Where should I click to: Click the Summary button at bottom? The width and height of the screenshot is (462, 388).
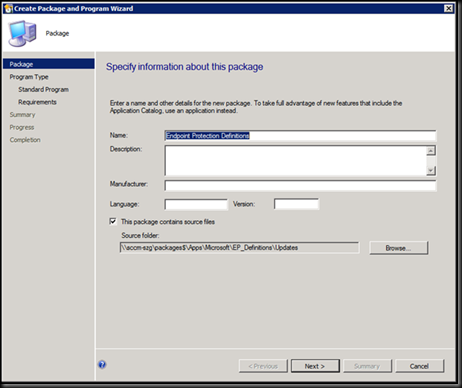click(367, 366)
